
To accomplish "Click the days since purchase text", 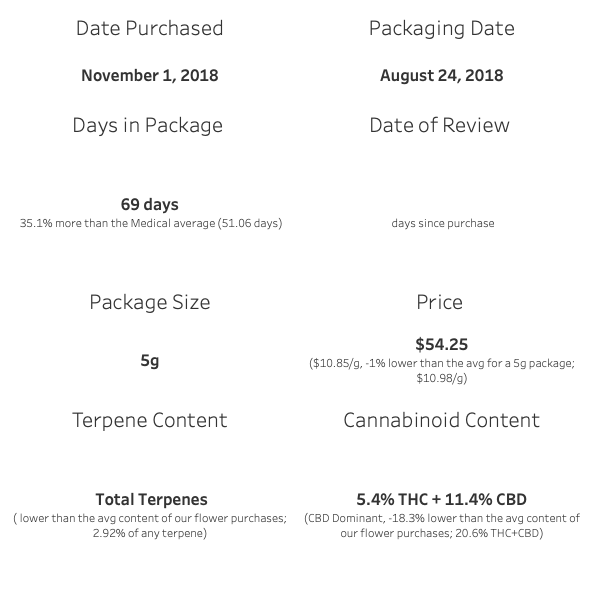I will (x=443, y=223).
